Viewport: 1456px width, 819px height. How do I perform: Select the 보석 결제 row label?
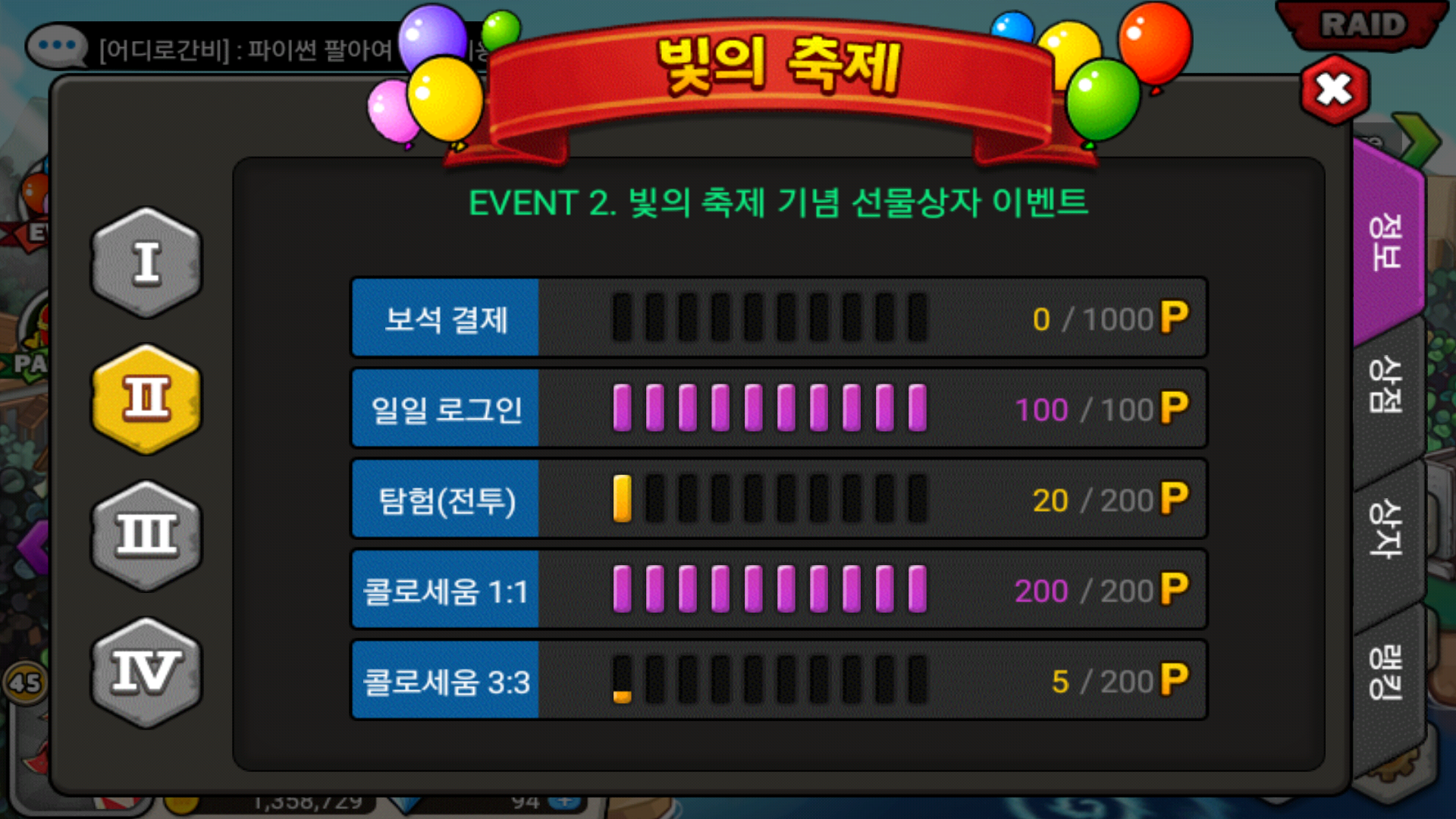coord(446,318)
